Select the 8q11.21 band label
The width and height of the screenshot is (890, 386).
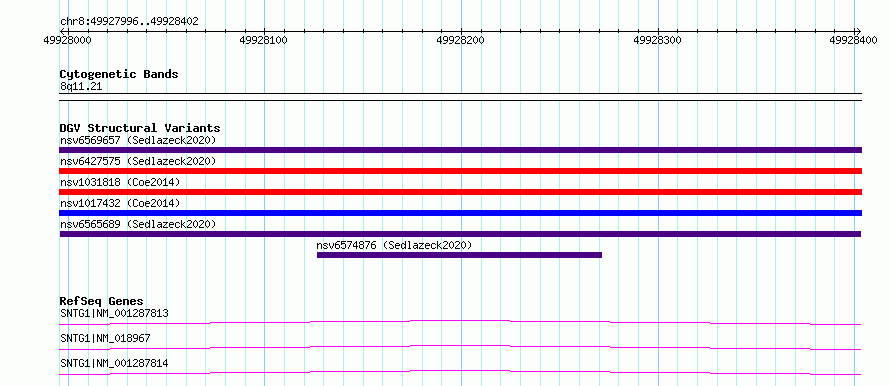pos(81,87)
